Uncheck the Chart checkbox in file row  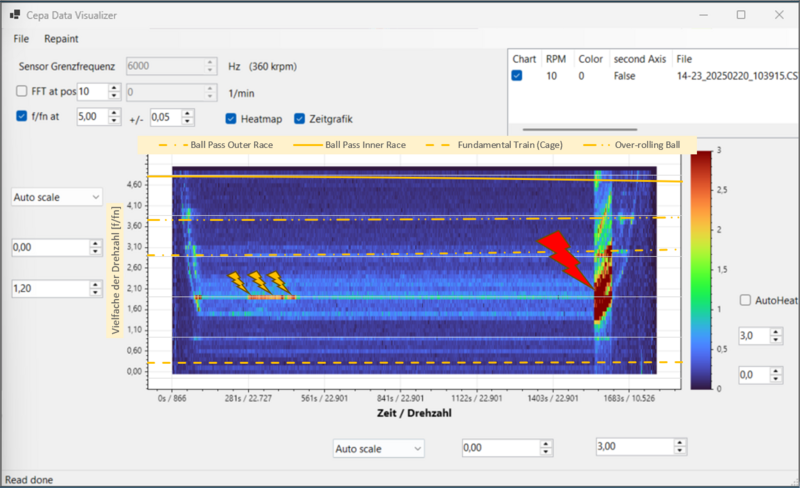[x=517, y=76]
